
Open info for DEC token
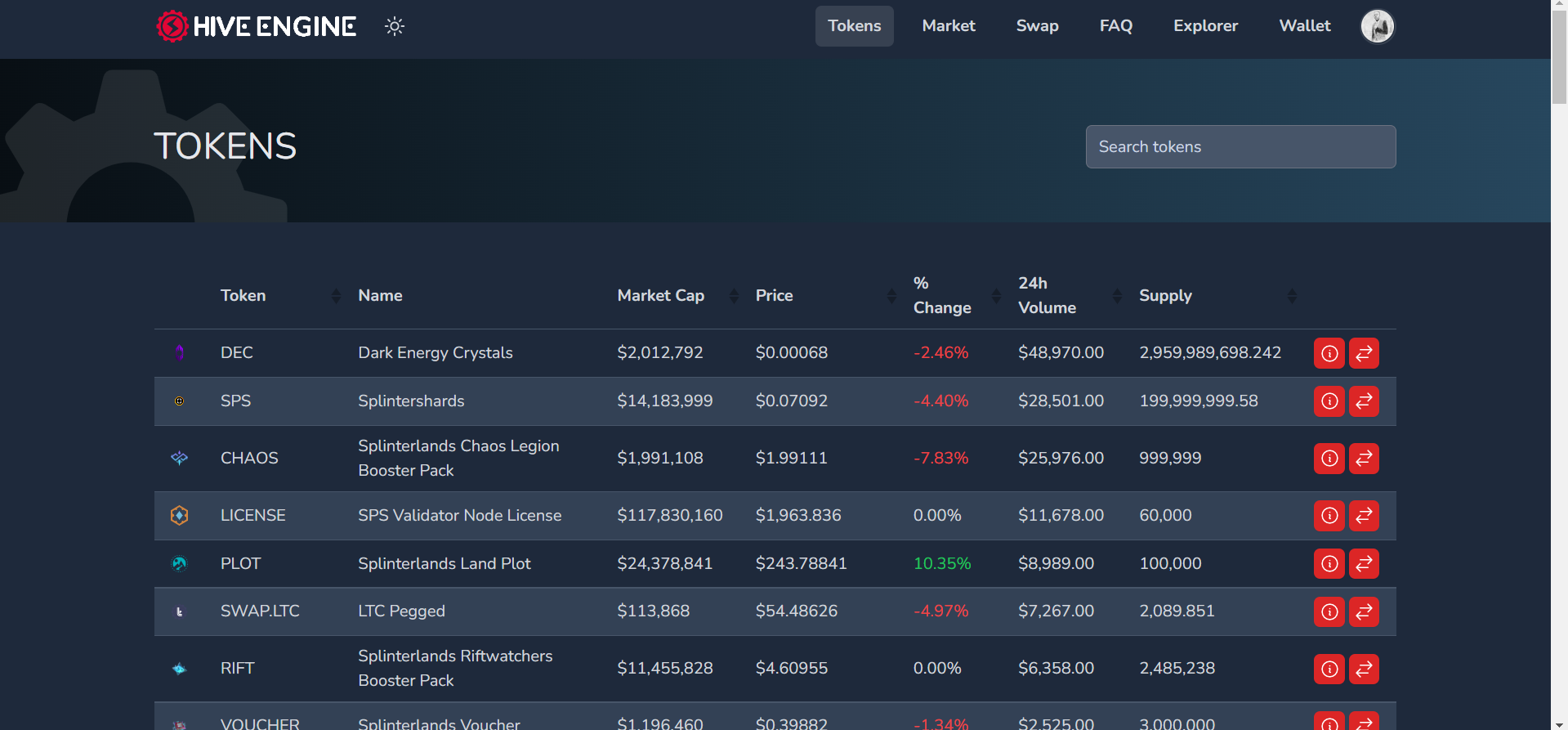coord(1329,353)
